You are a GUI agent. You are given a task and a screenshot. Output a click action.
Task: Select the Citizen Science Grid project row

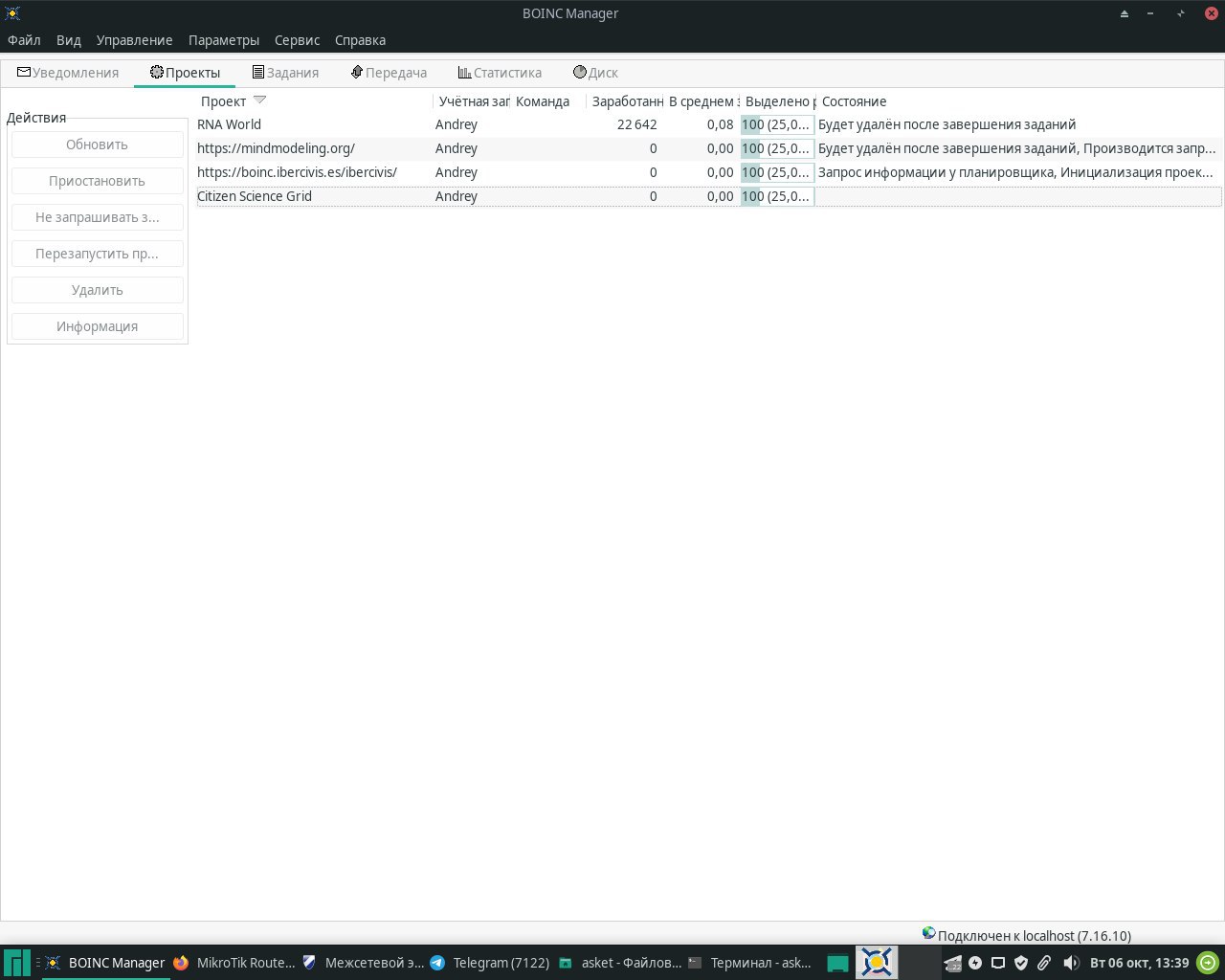[x=709, y=196]
